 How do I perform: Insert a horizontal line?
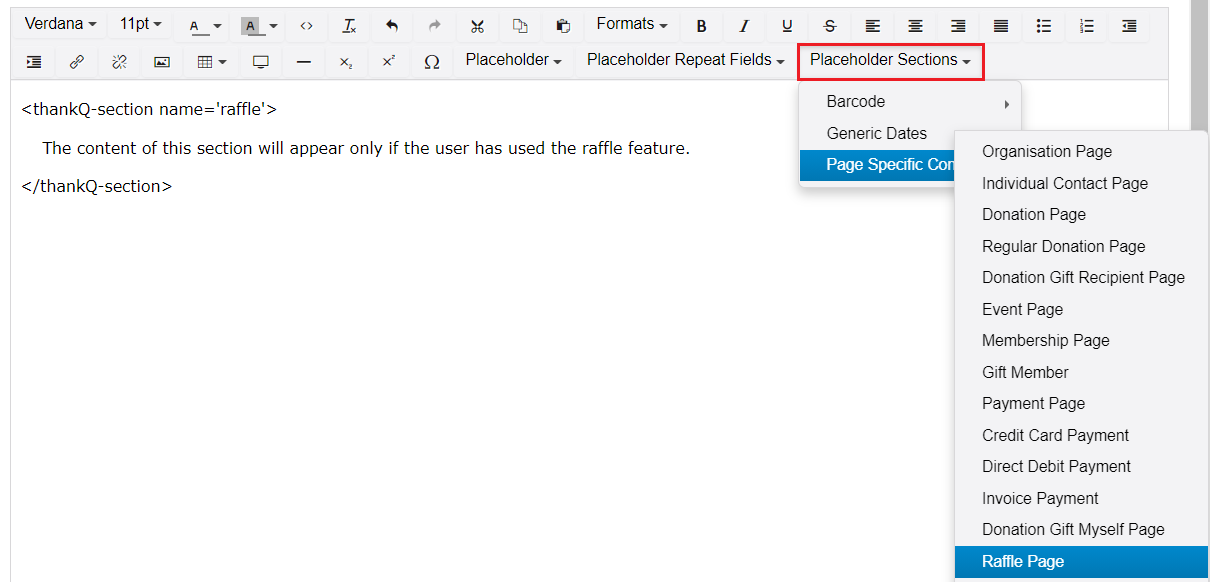tap(304, 62)
